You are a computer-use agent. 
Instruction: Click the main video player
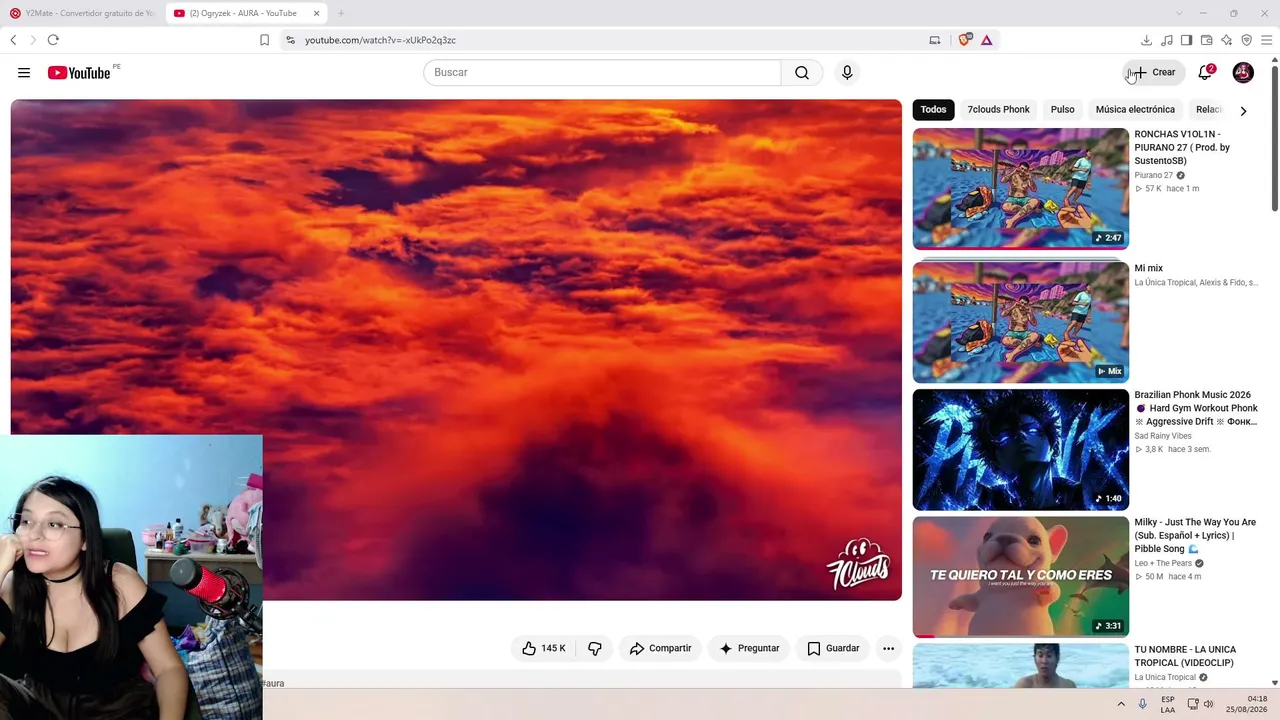(456, 350)
